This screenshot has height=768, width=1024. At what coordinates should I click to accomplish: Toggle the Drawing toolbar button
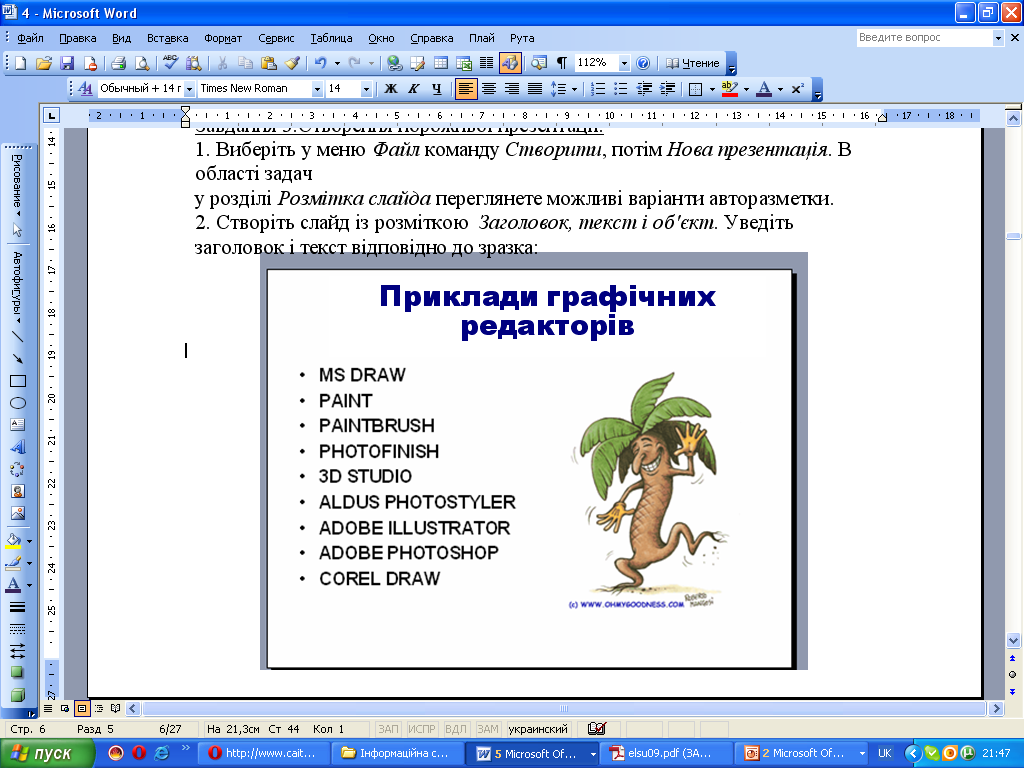click(x=510, y=63)
